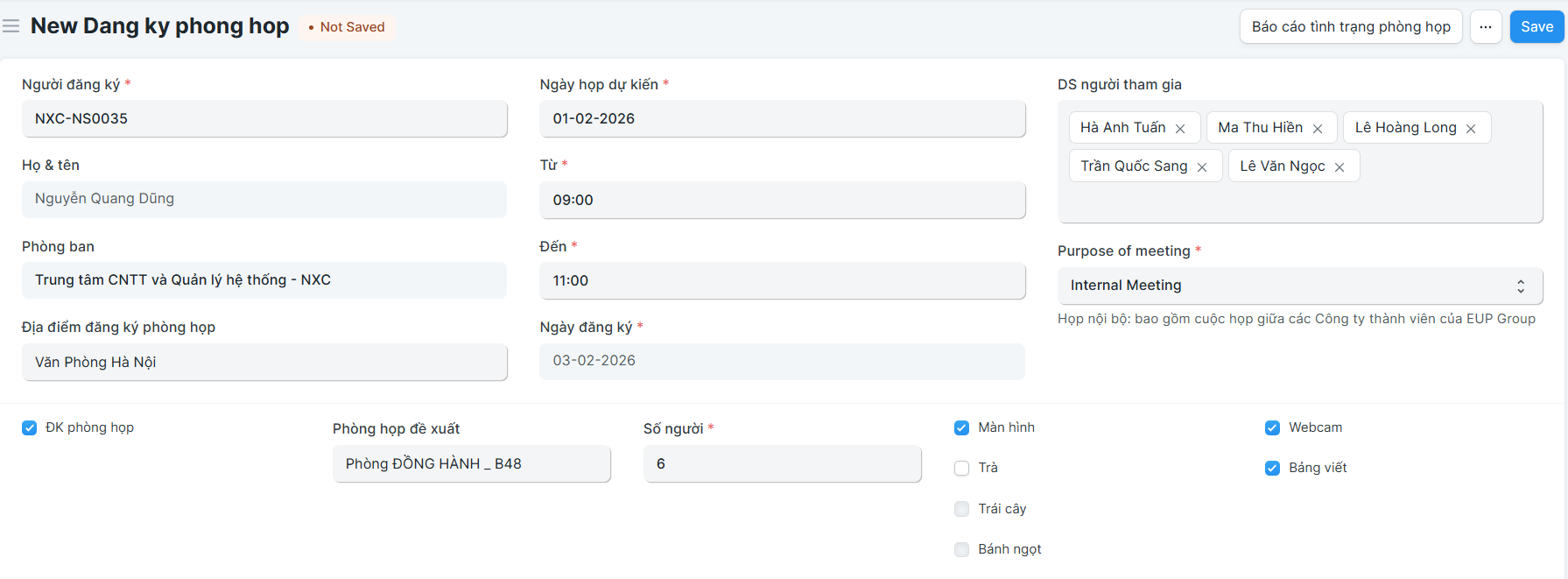Toggle the Bảng viết checkbox
1568x579 pixels.
pyautogui.click(x=1272, y=468)
